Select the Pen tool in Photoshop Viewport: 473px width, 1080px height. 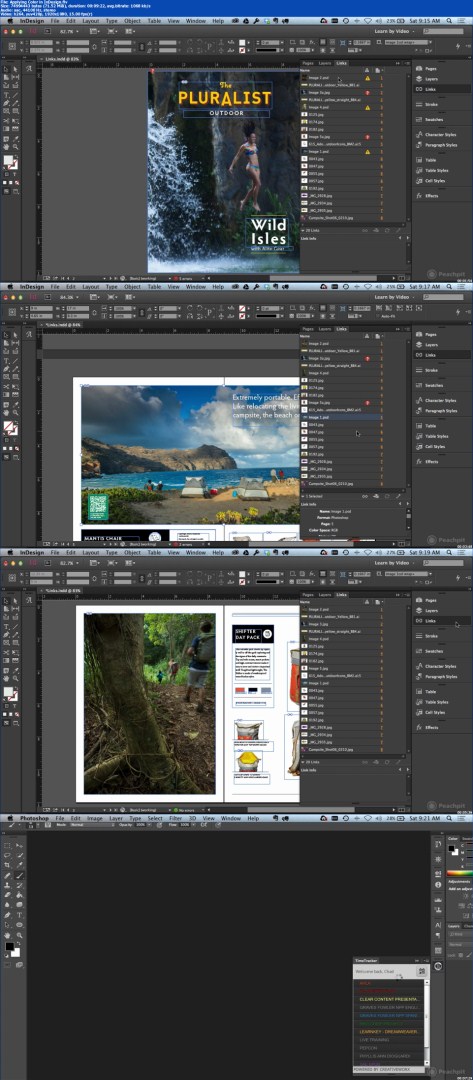click(x=8, y=915)
